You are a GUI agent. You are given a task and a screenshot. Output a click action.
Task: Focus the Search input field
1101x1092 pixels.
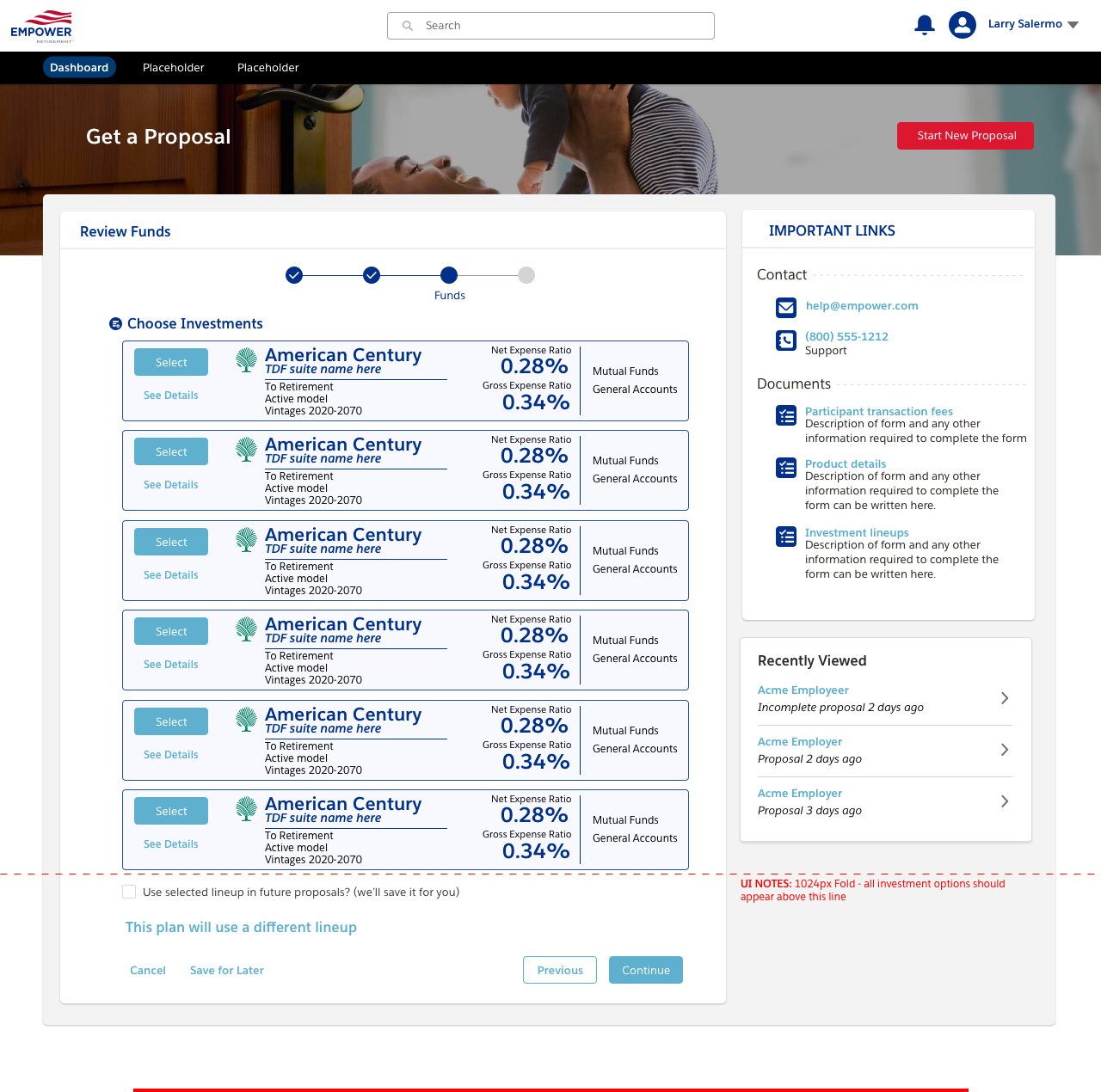point(550,26)
